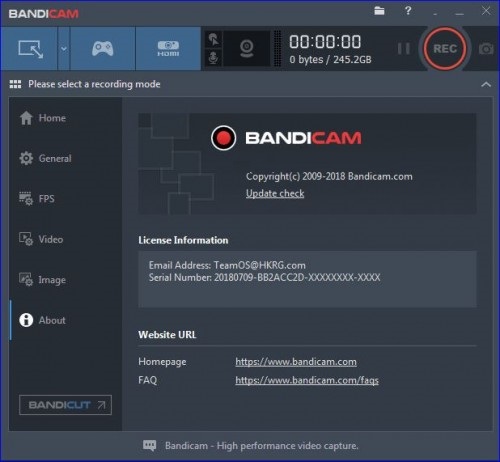Open screen recording mode dropdown arrow
Image resolution: width=500 pixels, height=462 pixels.
(x=63, y=49)
